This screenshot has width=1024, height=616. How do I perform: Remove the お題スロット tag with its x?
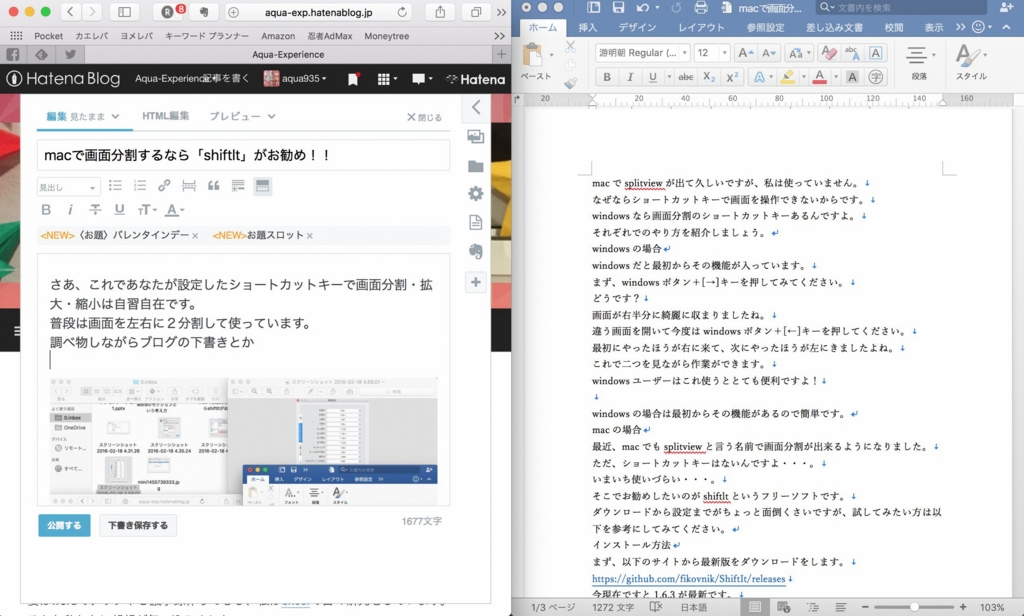tap(310, 236)
